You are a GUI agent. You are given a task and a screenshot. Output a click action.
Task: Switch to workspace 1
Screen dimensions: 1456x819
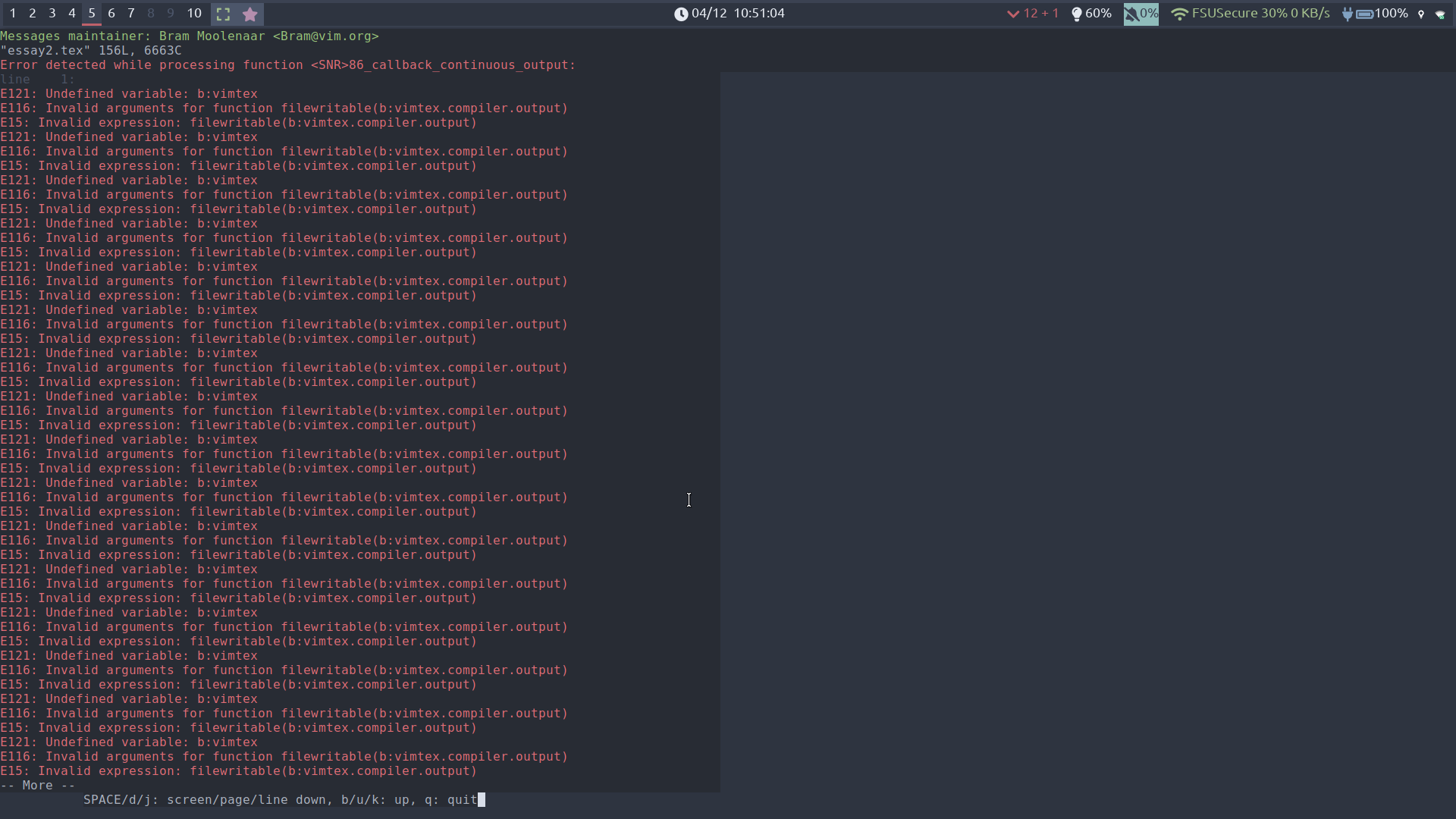pyautogui.click(x=13, y=14)
